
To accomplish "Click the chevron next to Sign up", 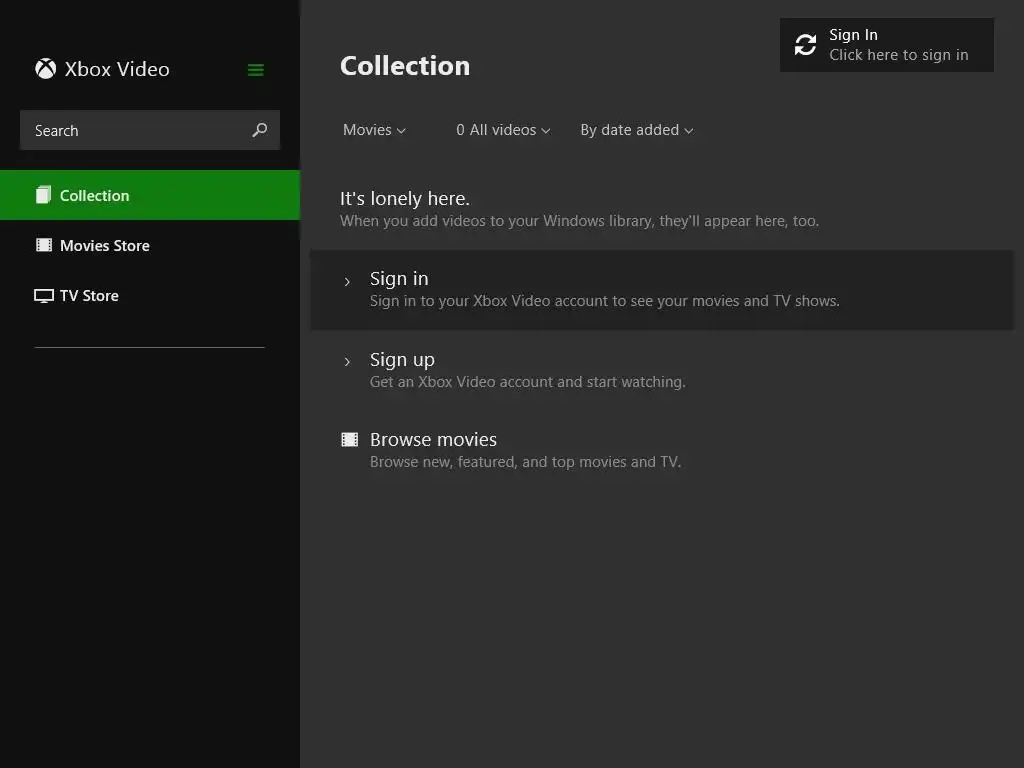I will pyautogui.click(x=347, y=362).
